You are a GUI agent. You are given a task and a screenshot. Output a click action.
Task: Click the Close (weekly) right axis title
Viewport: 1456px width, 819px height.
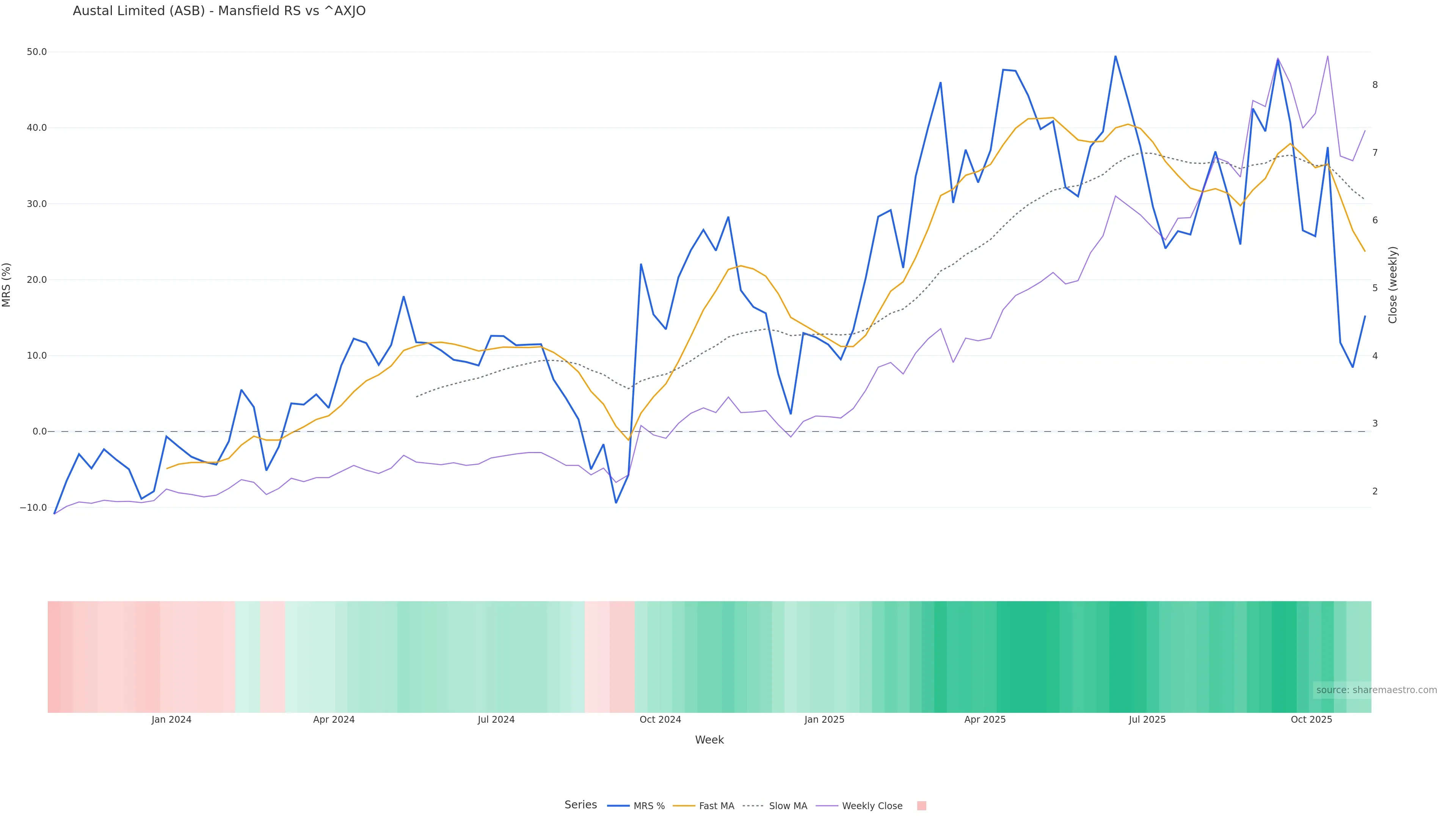tap(1392, 284)
